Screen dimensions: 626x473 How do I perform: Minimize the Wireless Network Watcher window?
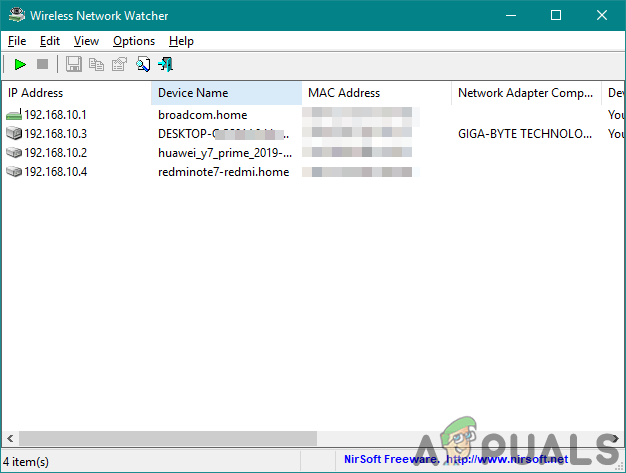click(x=511, y=15)
